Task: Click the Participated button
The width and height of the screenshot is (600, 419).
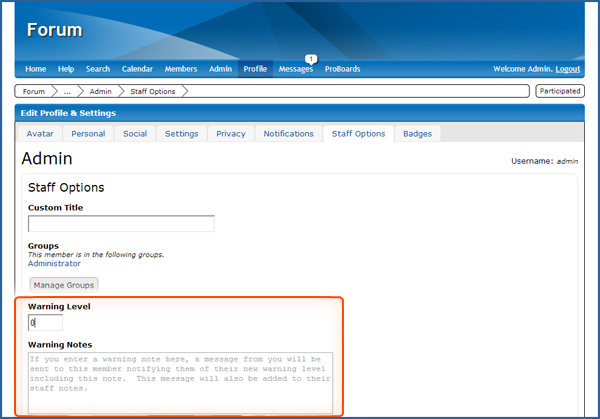Action: click(560, 91)
